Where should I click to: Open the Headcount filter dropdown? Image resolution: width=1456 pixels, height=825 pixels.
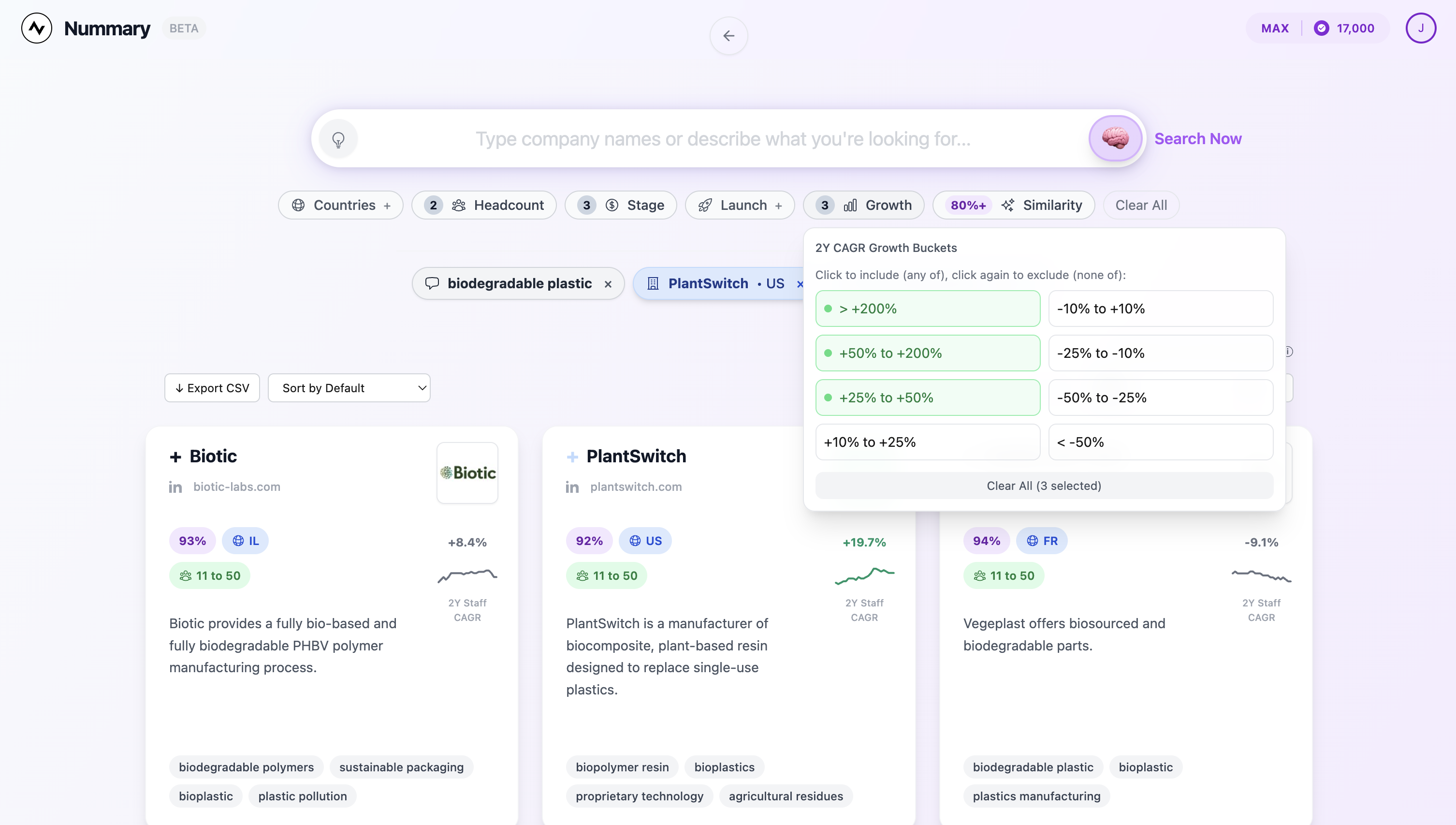483,205
